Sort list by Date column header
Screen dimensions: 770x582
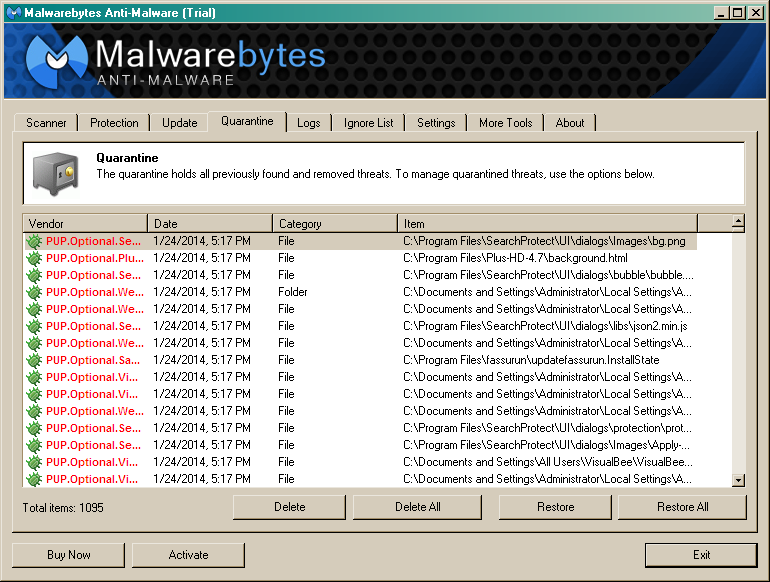(210, 223)
